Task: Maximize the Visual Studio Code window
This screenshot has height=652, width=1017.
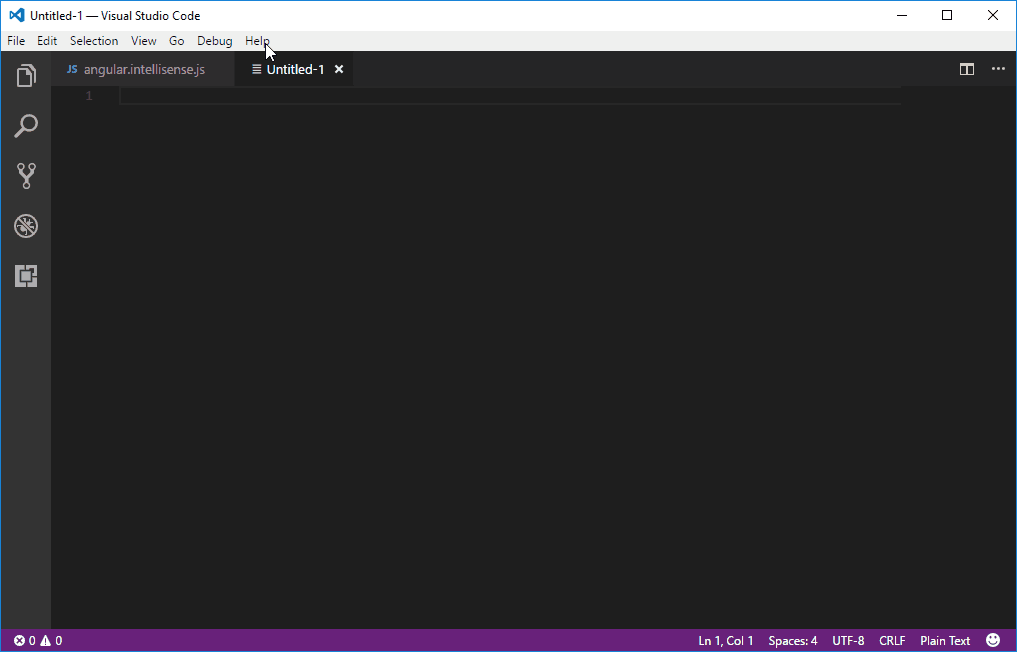Action: (947, 16)
